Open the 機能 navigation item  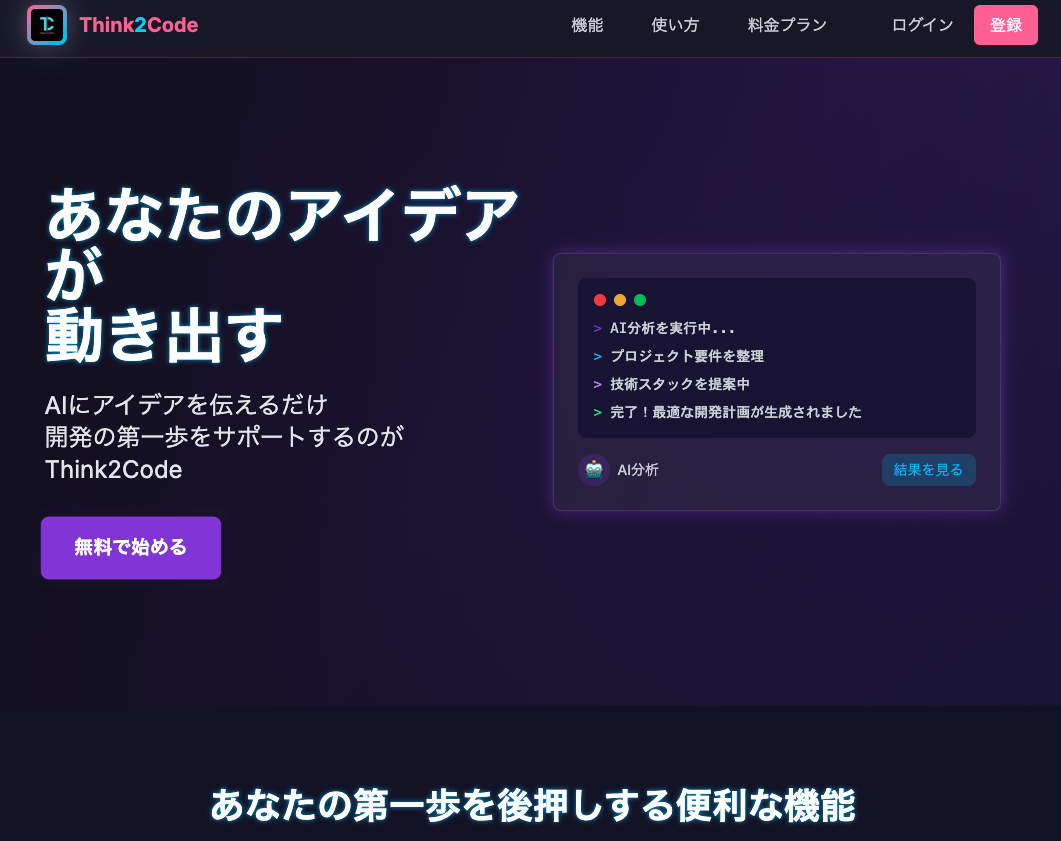pyautogui.click(x=587, y=25)
